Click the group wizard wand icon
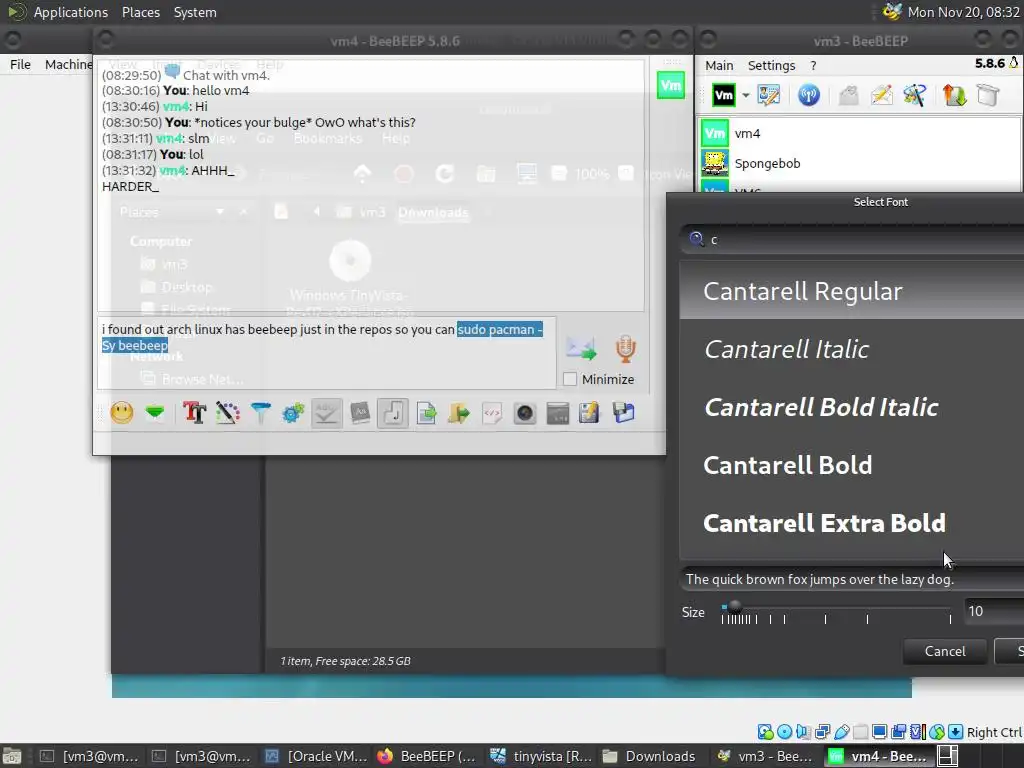The width and height of the screenshot is (1024, 768). [914, 95]
